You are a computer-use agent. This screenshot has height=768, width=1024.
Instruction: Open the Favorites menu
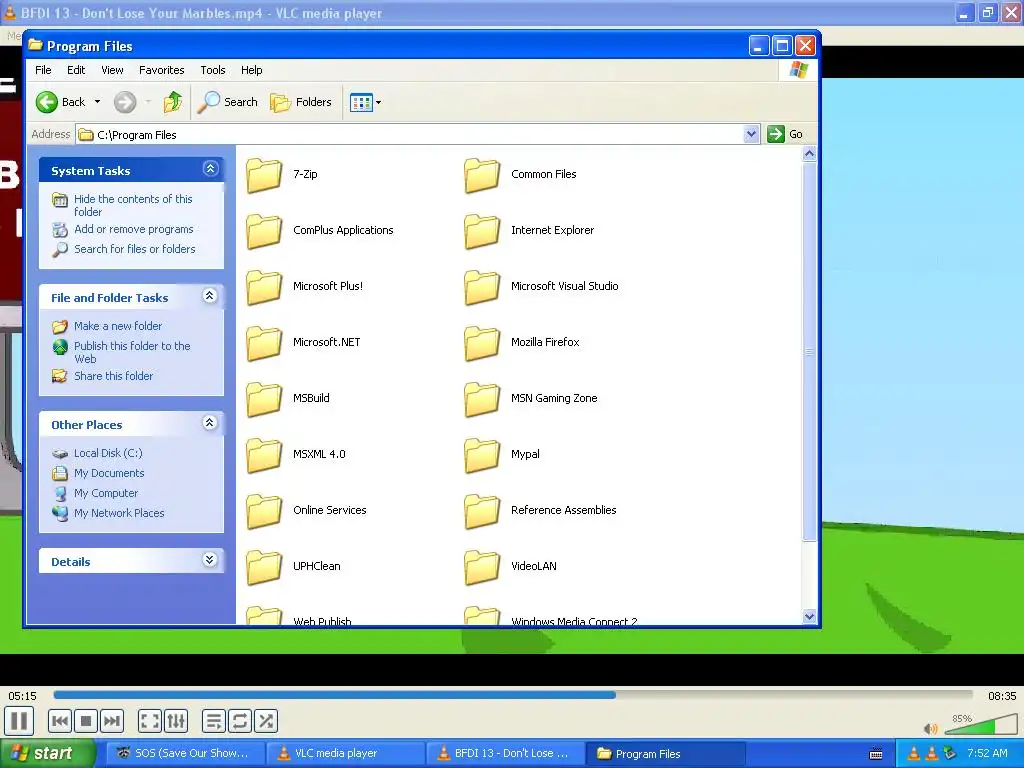pos(161,70)
